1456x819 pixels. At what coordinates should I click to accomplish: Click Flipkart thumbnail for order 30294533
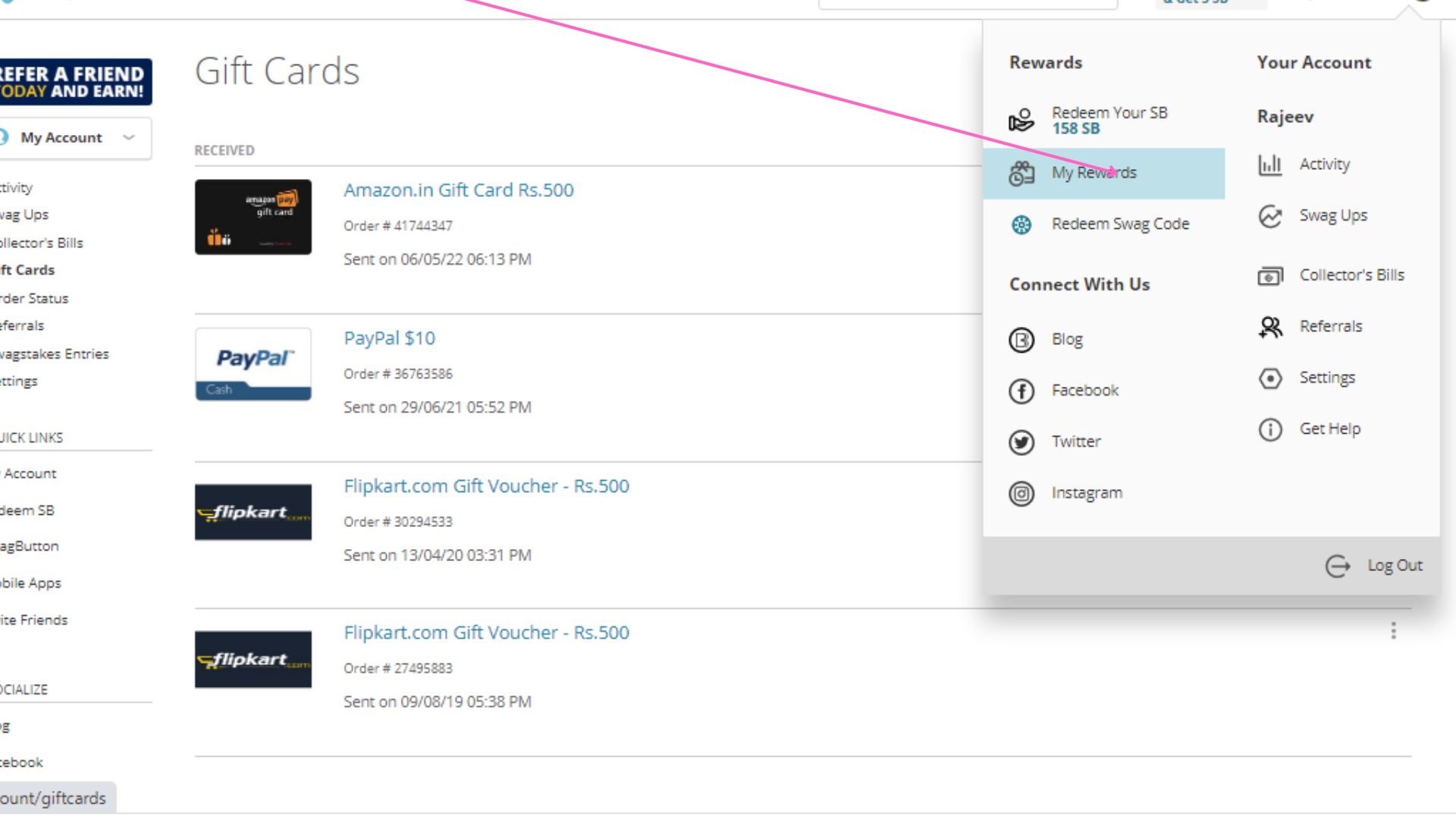pos(253,512)
